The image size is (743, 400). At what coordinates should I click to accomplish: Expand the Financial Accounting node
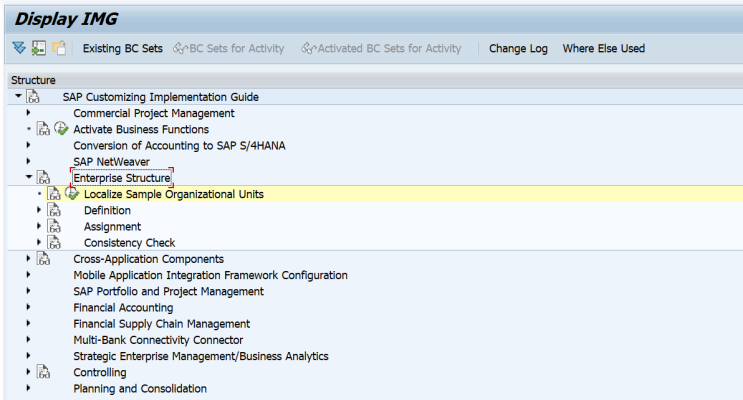pyautogui.click(x=28, y=307)
